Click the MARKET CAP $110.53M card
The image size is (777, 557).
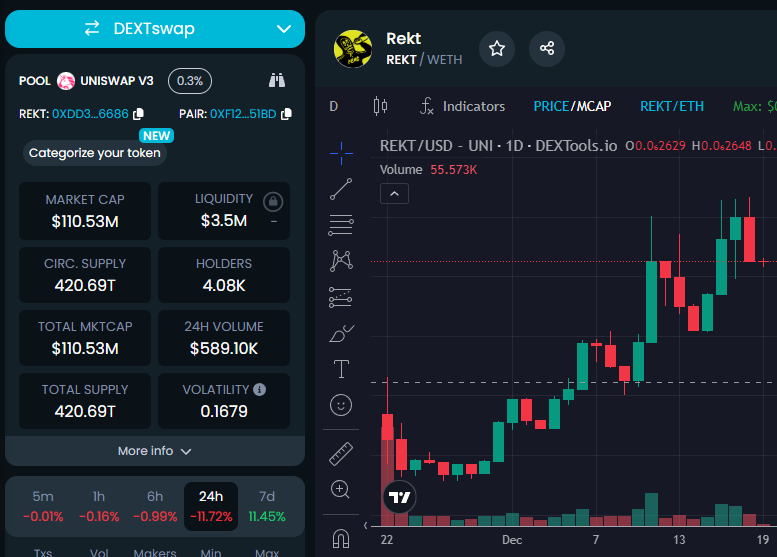click(x=85, y=211)
